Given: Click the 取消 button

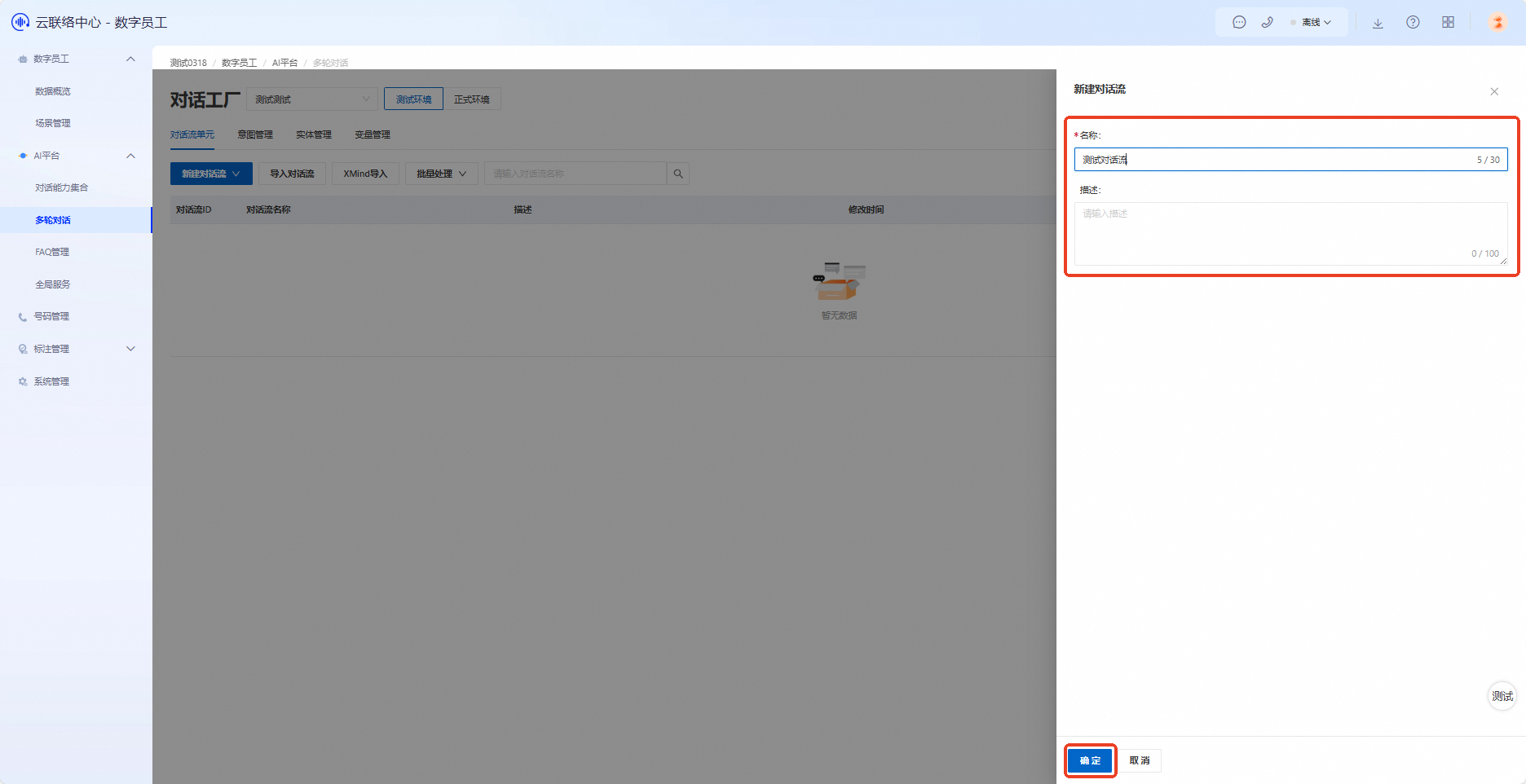Looking at the screenshot, I should (1140, 760).
